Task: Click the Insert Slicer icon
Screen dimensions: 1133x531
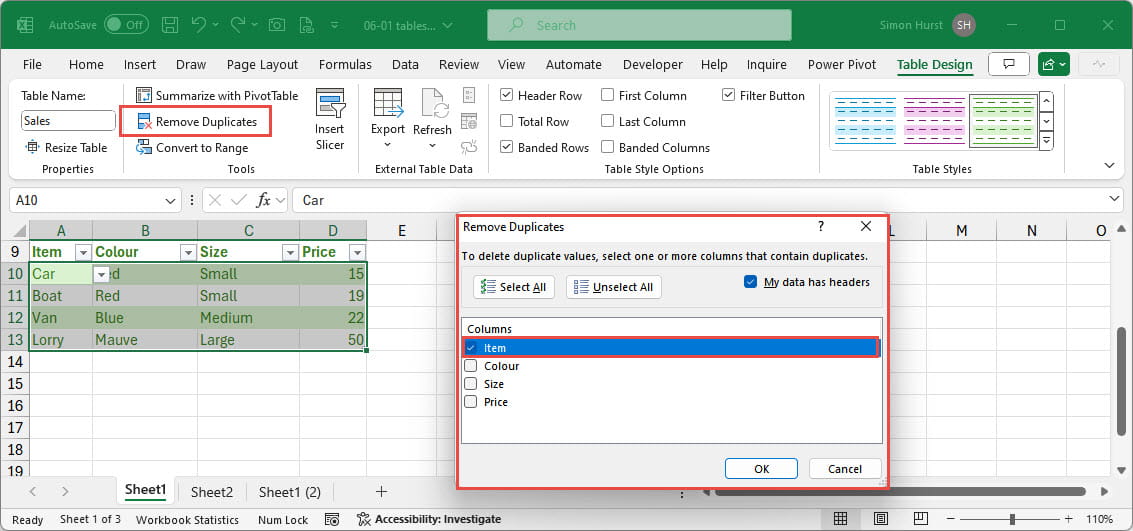Action: [x=329, y=104]
